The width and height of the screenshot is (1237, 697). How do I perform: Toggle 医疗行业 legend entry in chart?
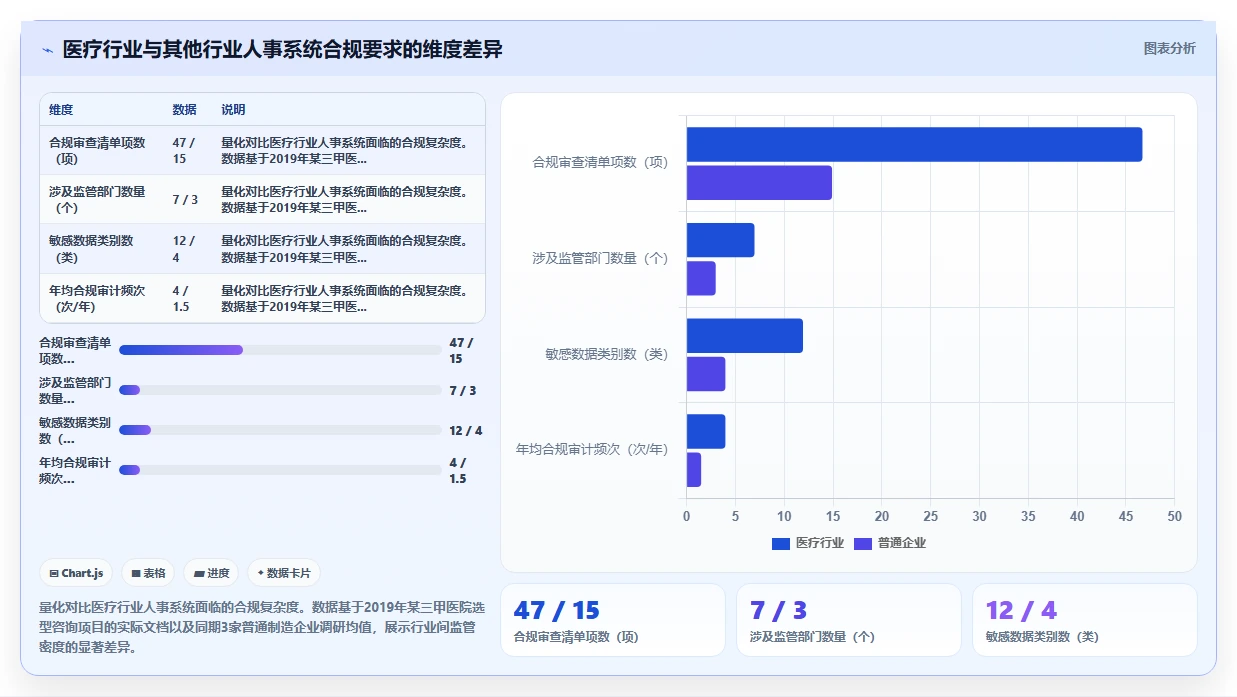point(808,543)
